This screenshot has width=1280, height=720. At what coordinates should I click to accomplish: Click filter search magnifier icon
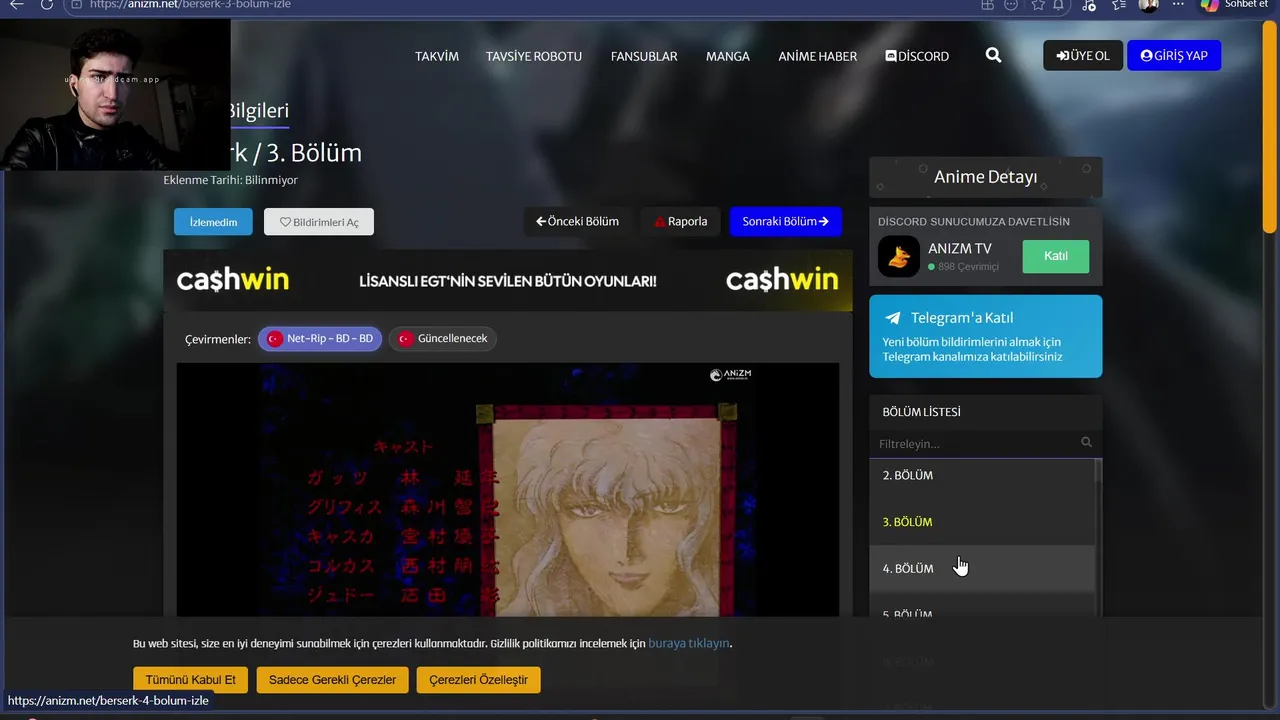[x=1086, y=442]
